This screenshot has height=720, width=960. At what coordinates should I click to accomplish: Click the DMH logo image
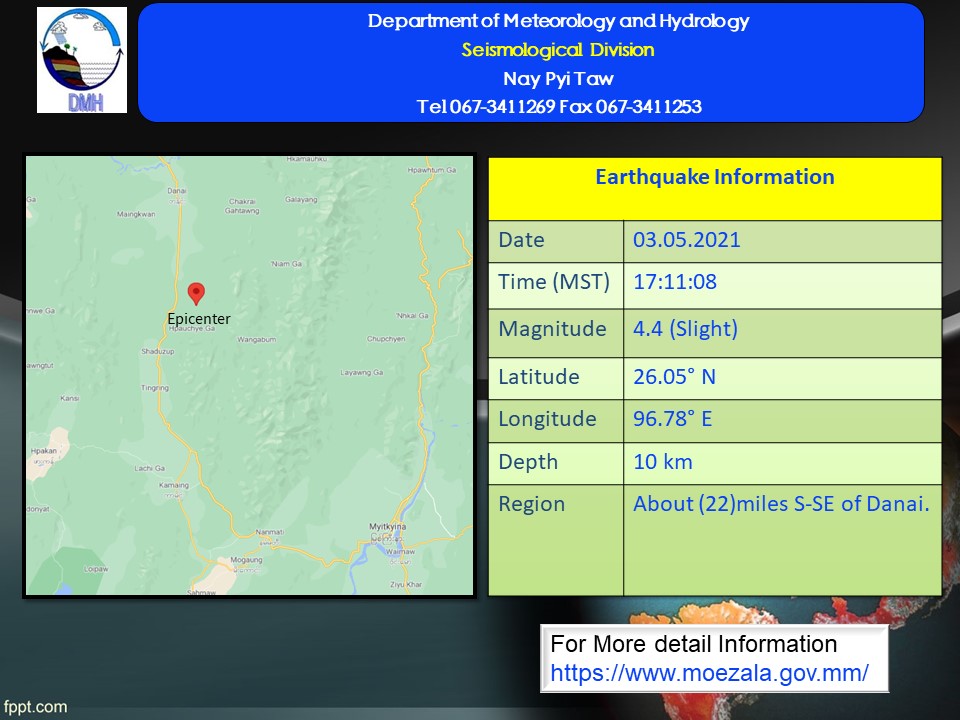[82, 61]
